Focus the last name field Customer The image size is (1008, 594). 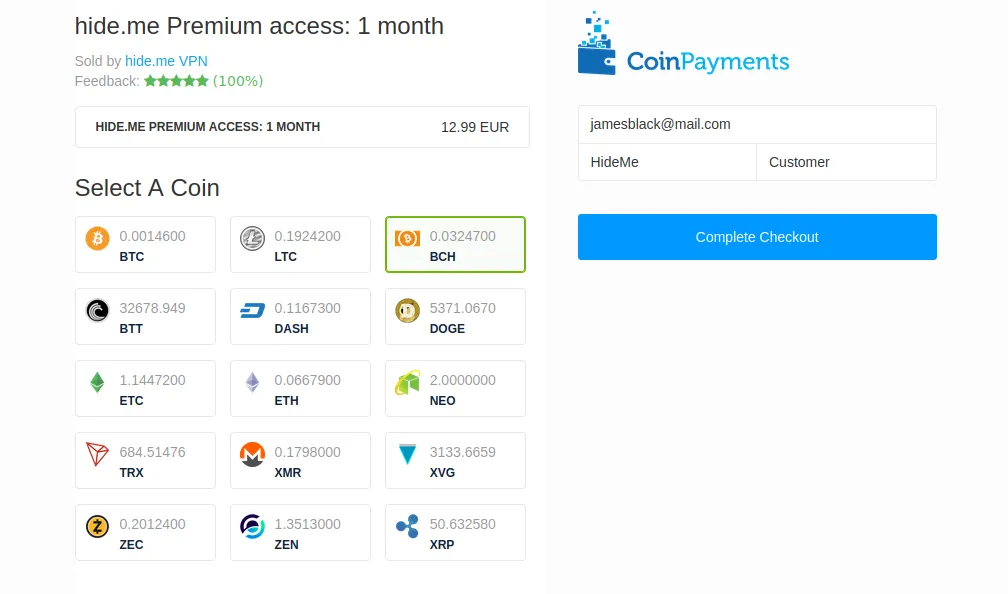pos(847,162)
